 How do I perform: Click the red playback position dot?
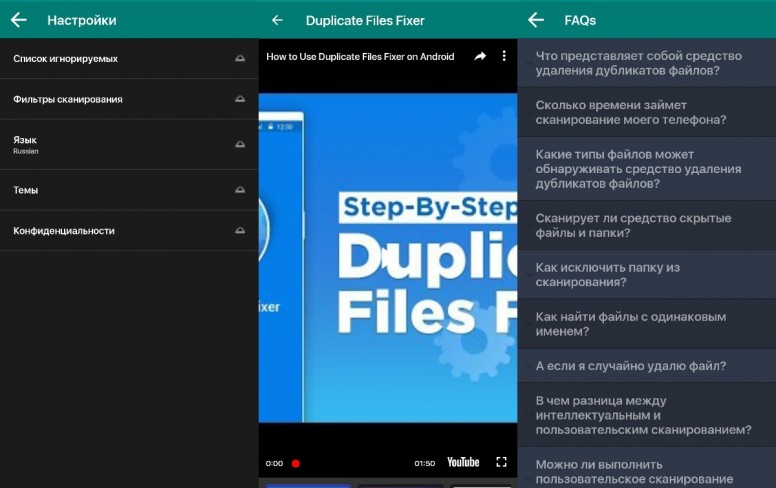click(x=296, y=463)
